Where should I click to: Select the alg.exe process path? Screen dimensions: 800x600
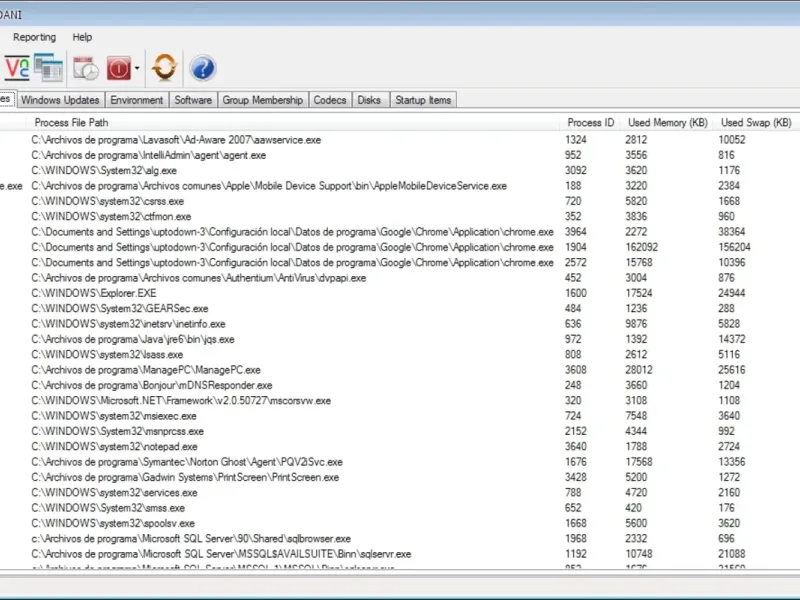pos(104,170)
